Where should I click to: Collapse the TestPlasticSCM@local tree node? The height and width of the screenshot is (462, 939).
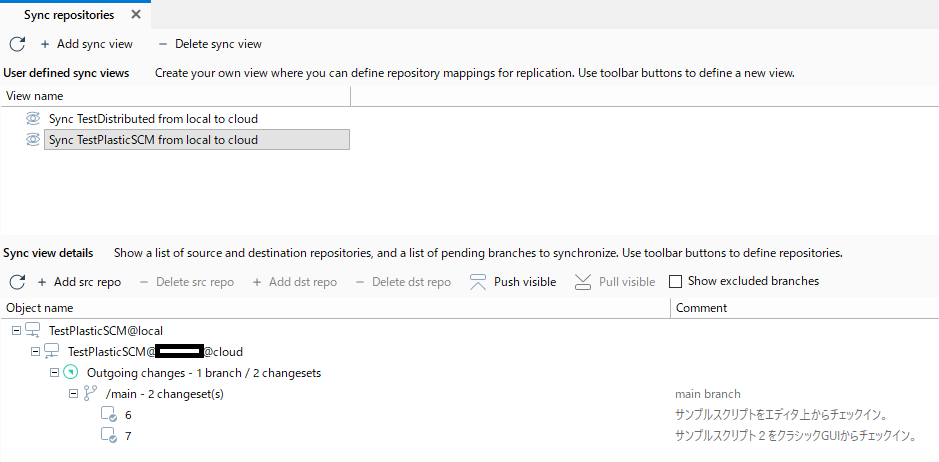pyautogui.click(x=16, y=330)
